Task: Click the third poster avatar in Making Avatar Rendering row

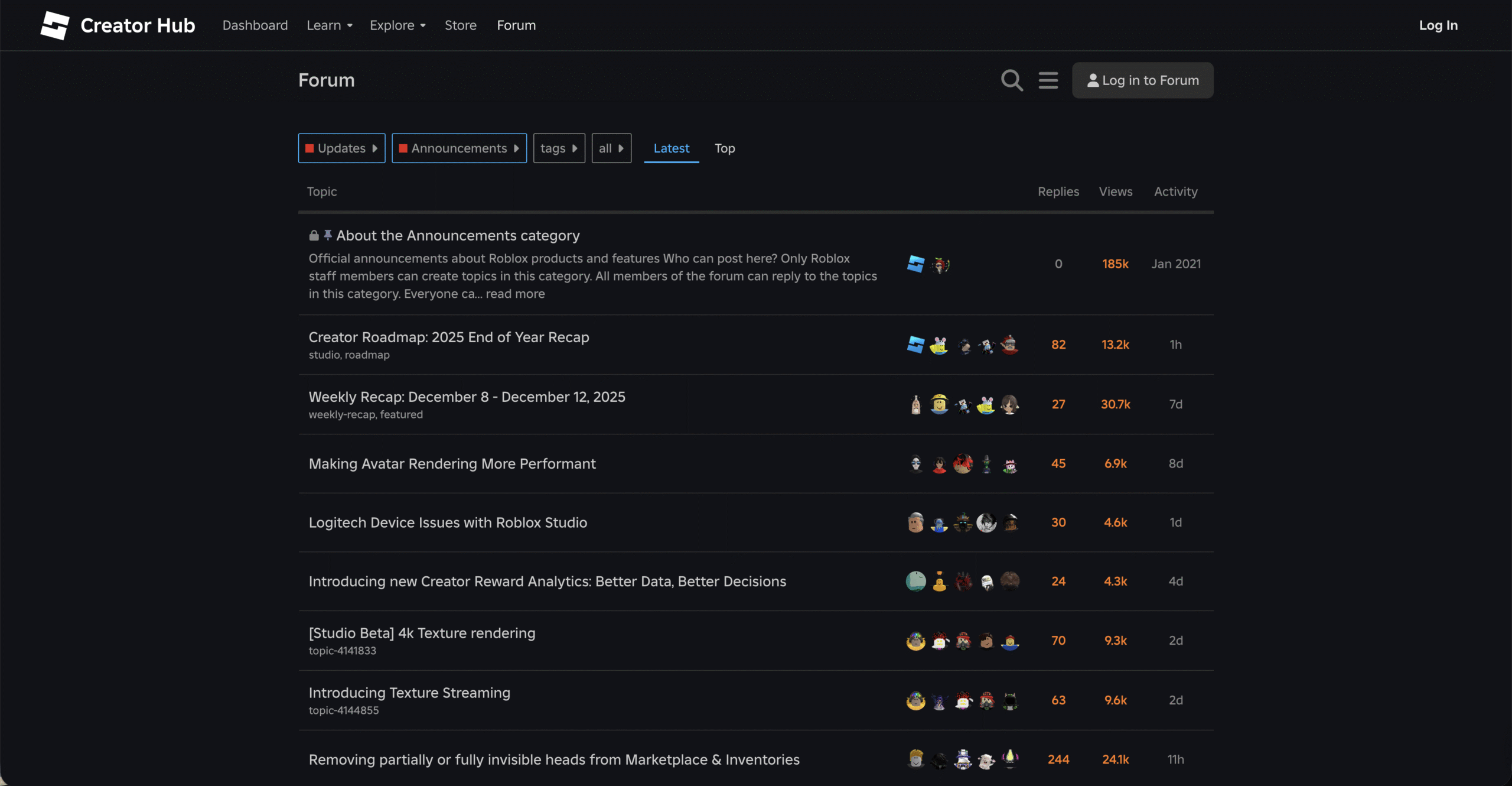Action: pos(963,464)
